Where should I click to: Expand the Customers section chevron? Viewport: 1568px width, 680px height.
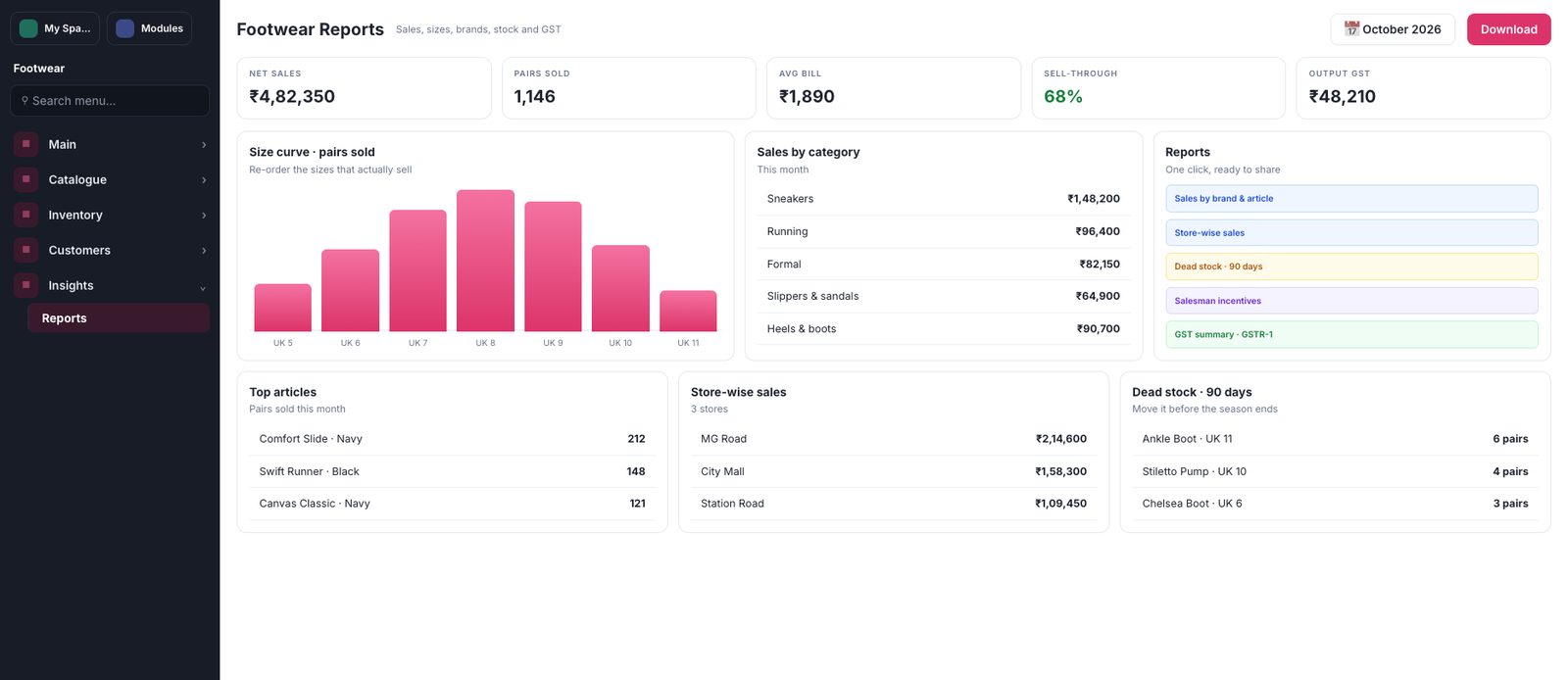(204, 251)
